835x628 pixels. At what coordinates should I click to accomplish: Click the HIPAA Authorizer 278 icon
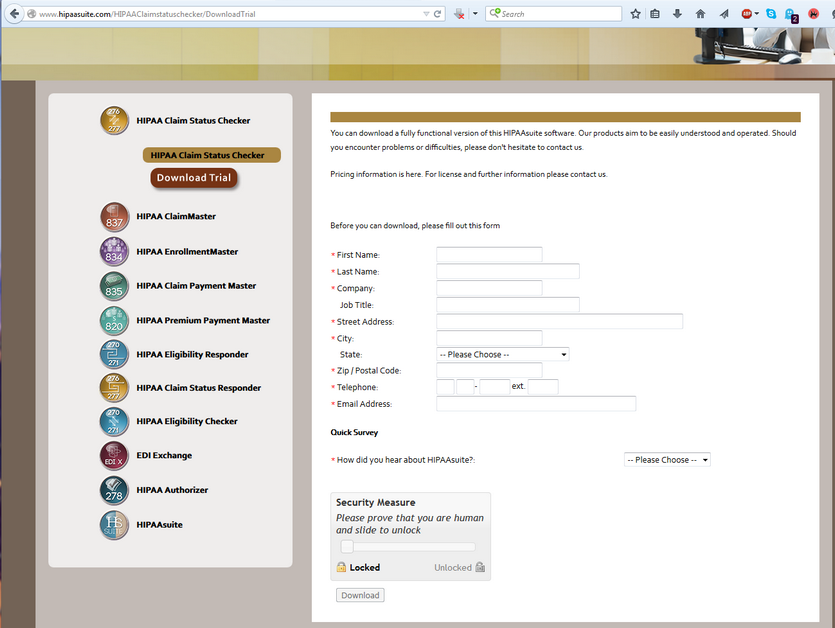click(115, 490)
